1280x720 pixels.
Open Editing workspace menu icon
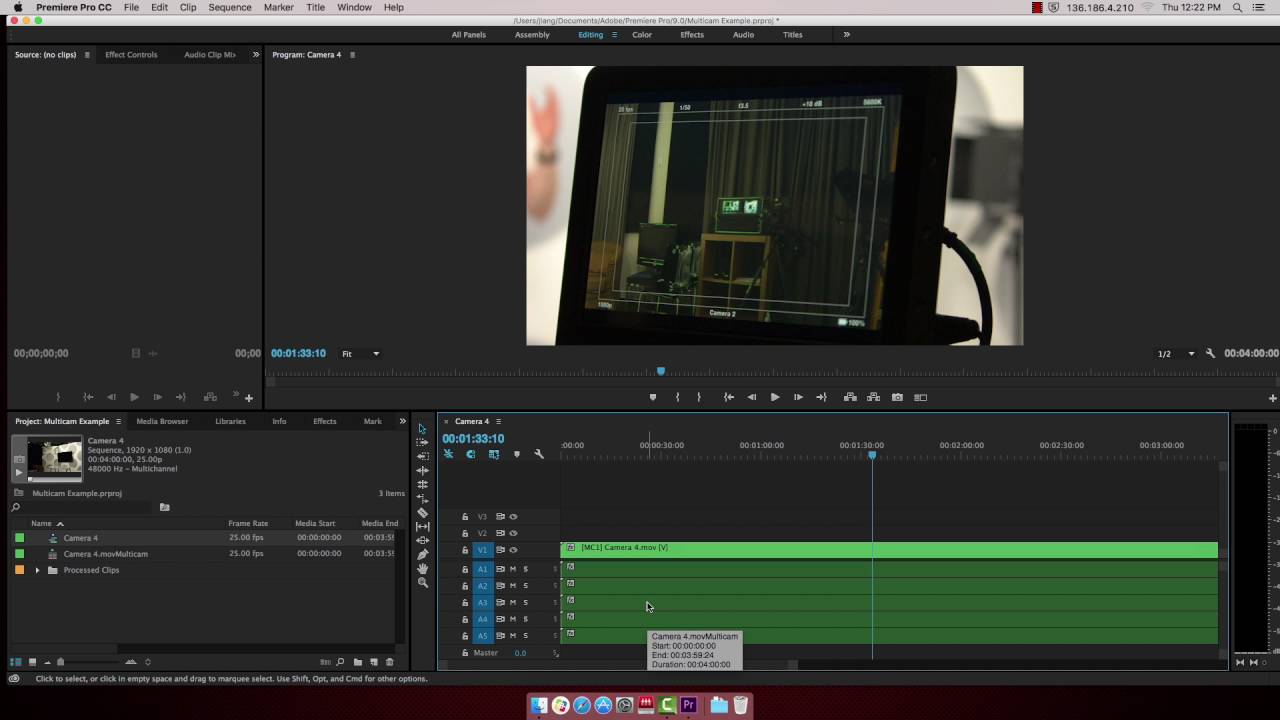614,35
